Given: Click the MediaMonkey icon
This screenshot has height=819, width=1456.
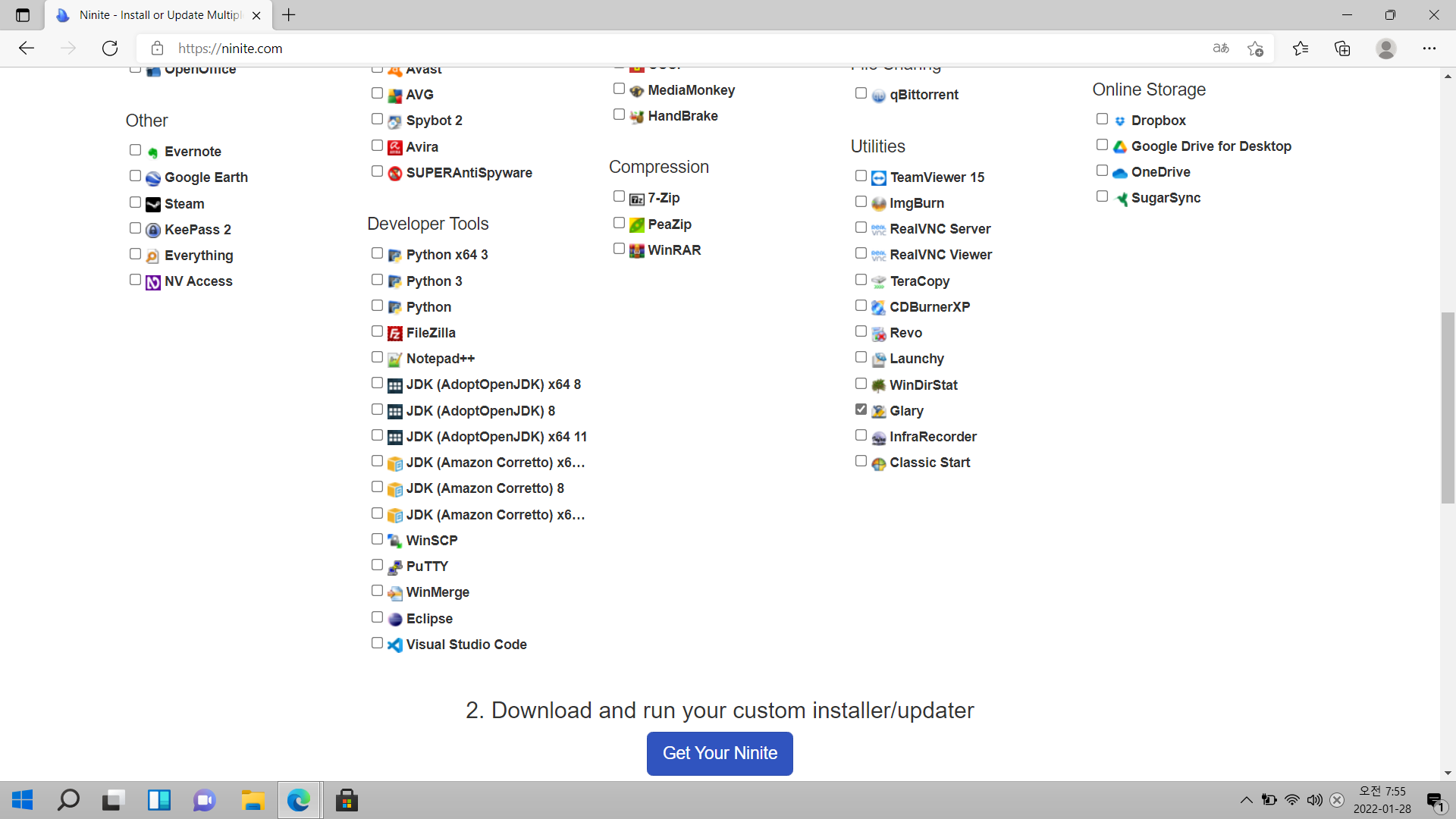Looking at the screenshot, I should (x=636, y=91).
